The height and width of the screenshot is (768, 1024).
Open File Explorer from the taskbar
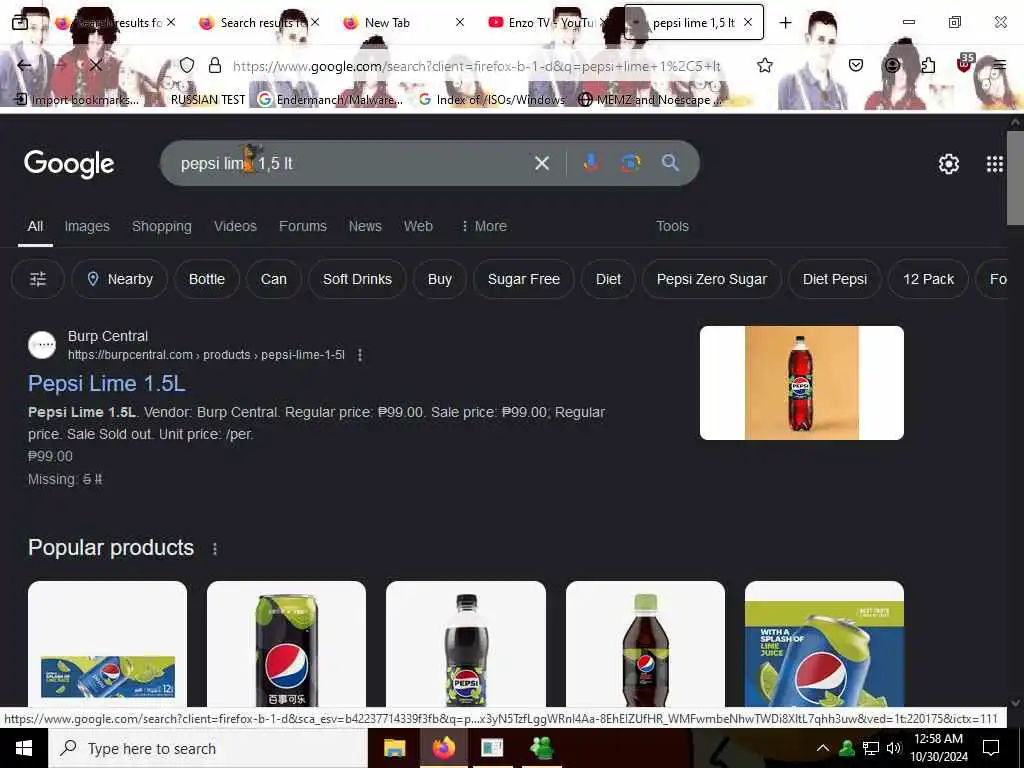[394, 748]
